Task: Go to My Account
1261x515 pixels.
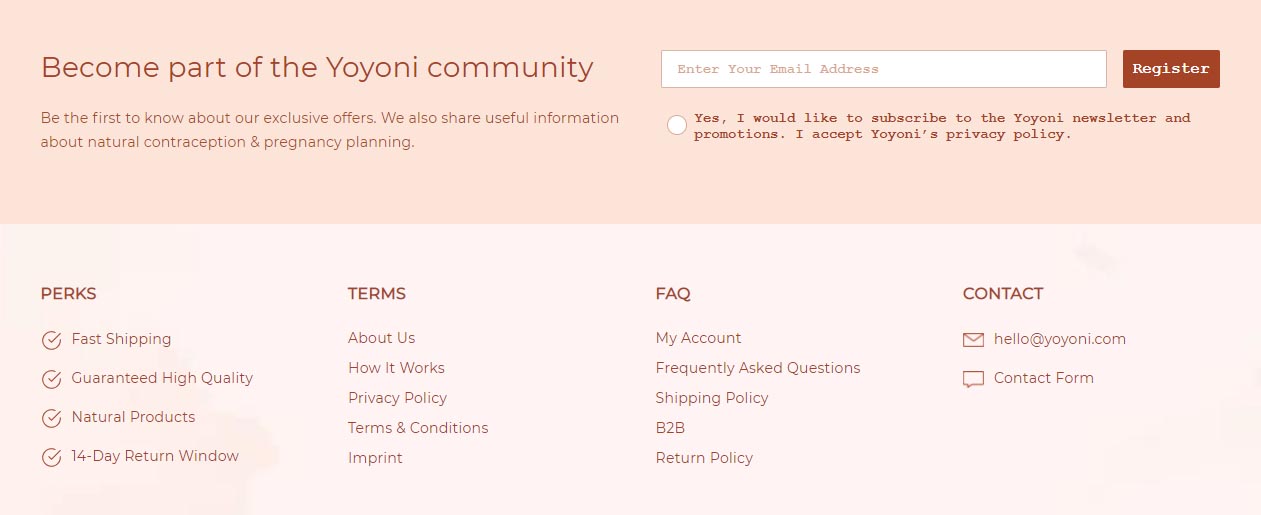Action: [698, 338]
